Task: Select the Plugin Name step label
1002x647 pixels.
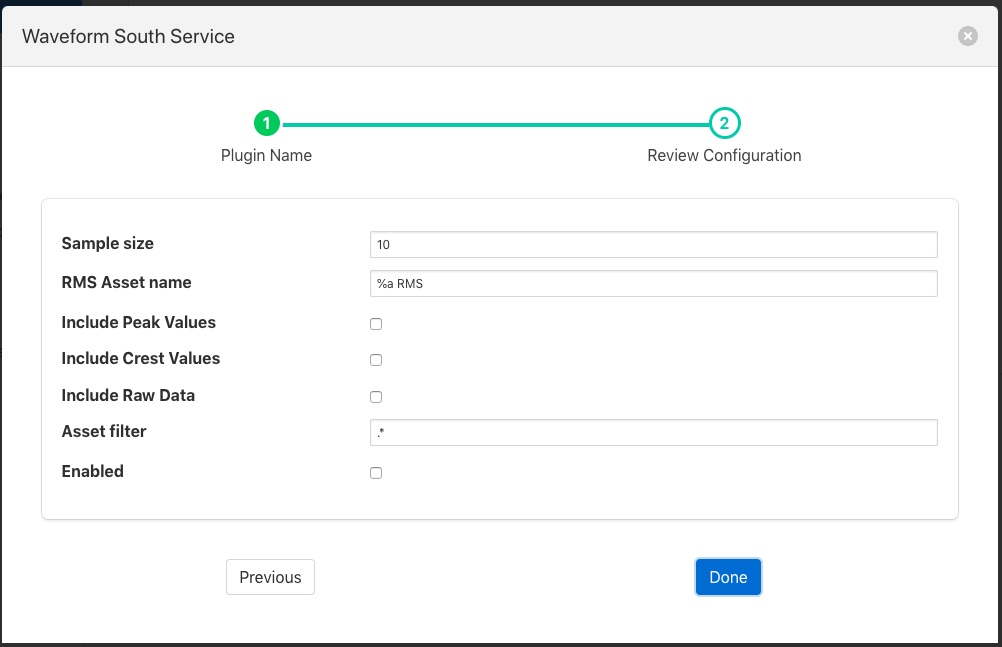Action: (x=266, y=156)
